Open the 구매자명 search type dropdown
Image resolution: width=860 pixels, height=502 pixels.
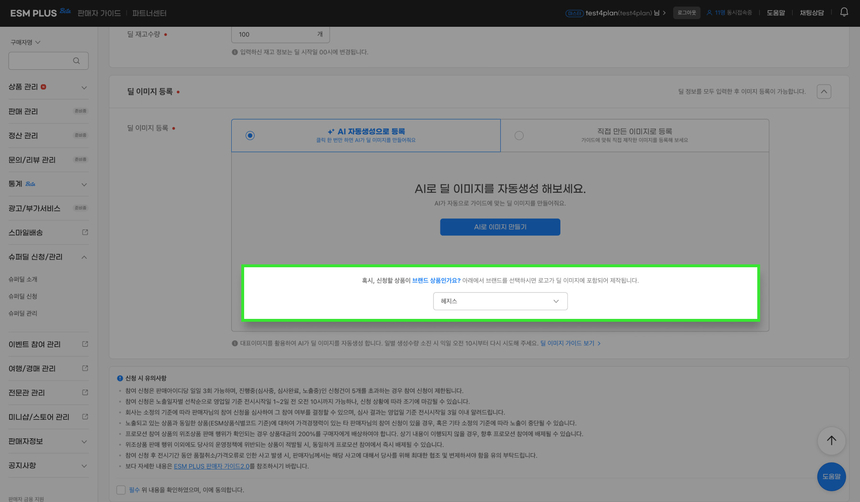25,42
